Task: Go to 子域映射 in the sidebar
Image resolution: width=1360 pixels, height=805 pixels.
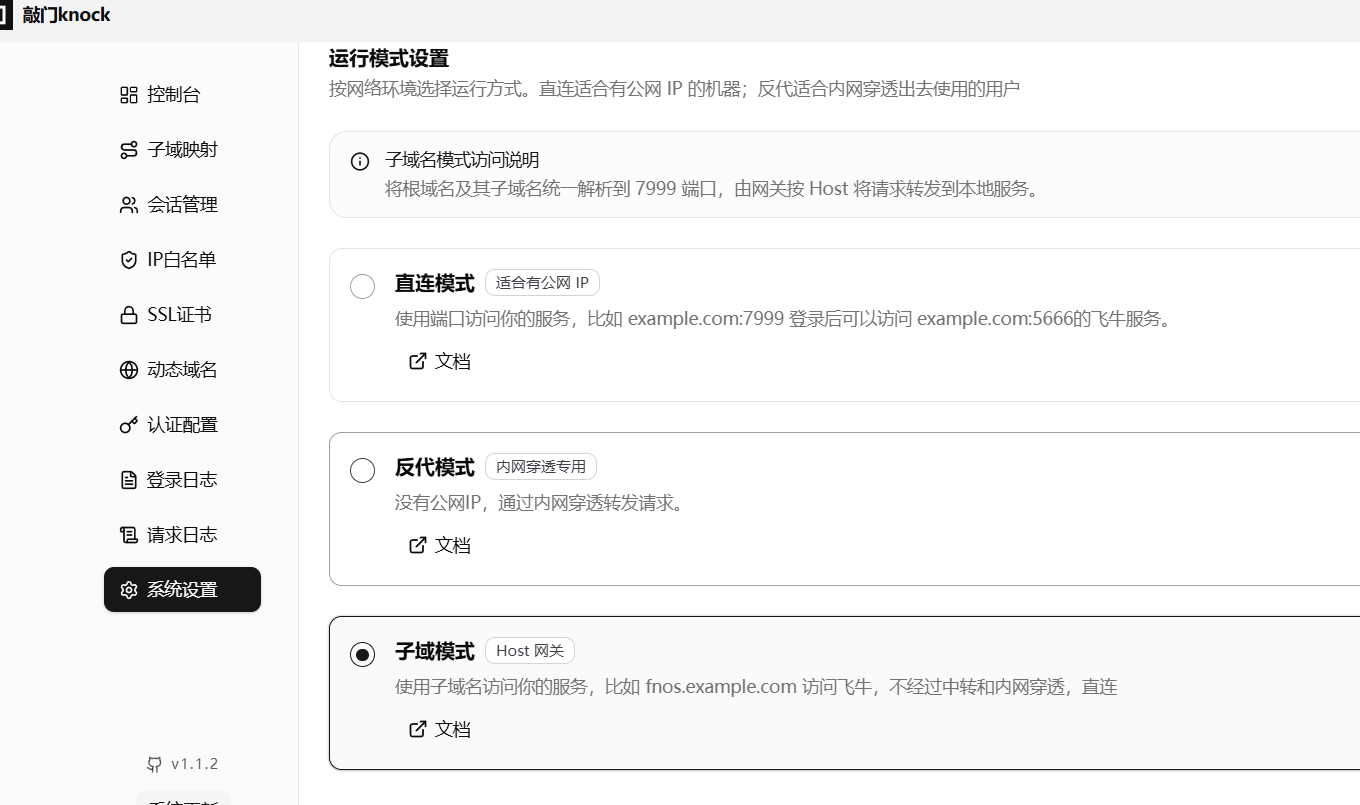Action: pos(182,150)
